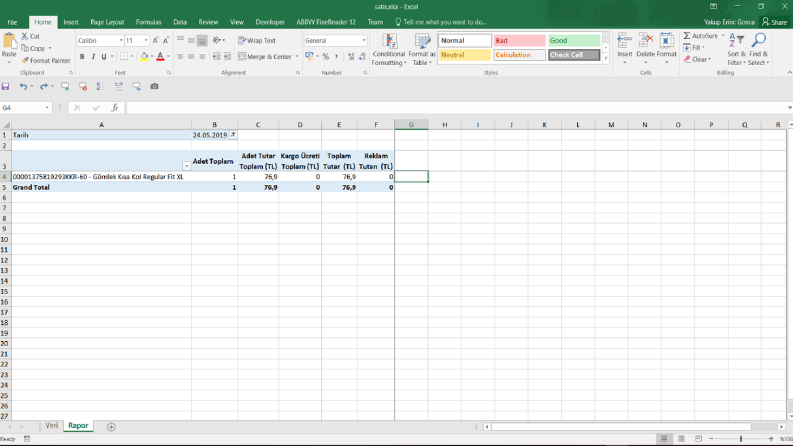793x446 pixels.
Task: Apply the Font Color red A icon
Action: click(x=160, y=57)
